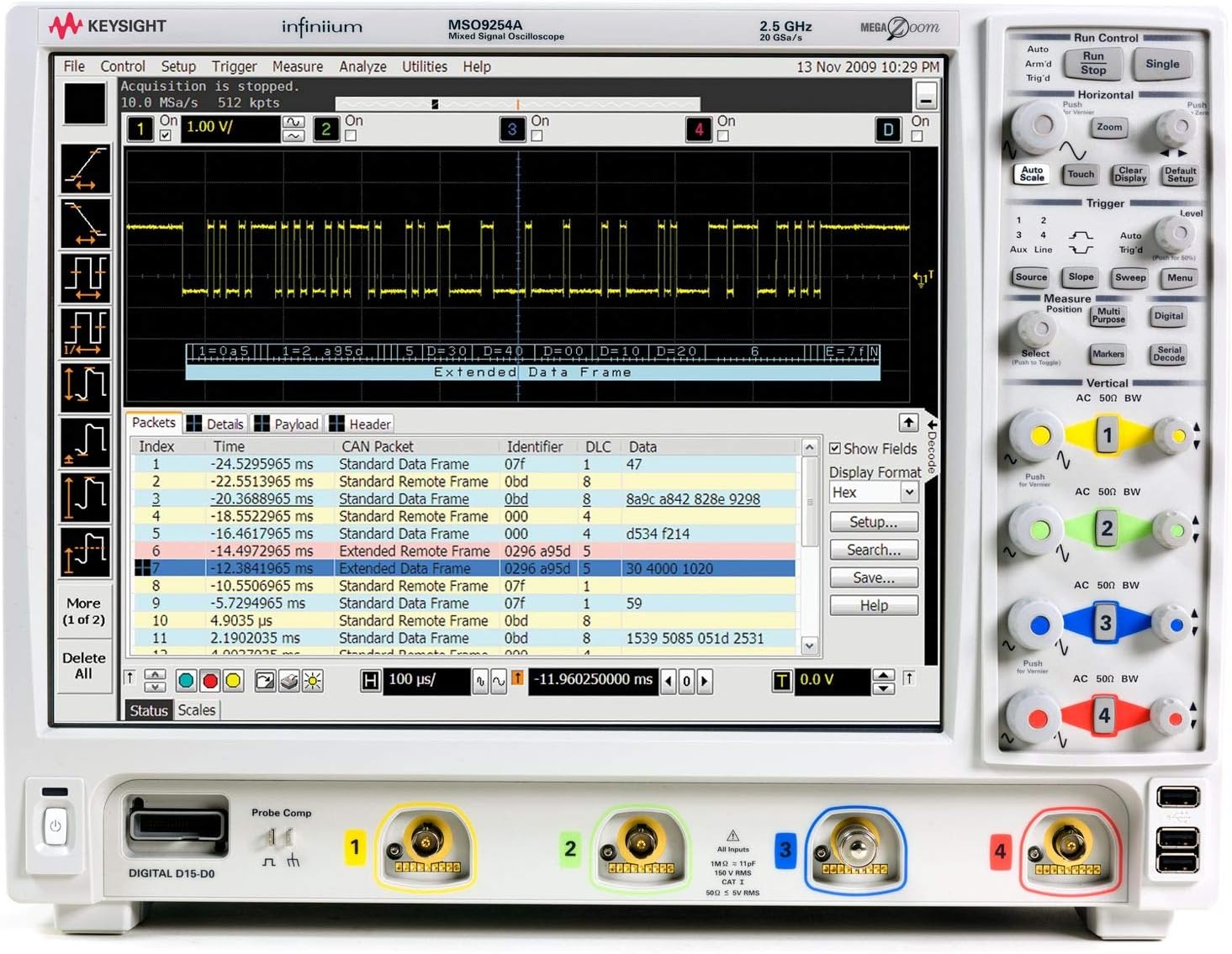This screenshot has width=1232, height=954.
Task: Open the Display Format Hex dropdown
Action: click(x=909, y=493)
